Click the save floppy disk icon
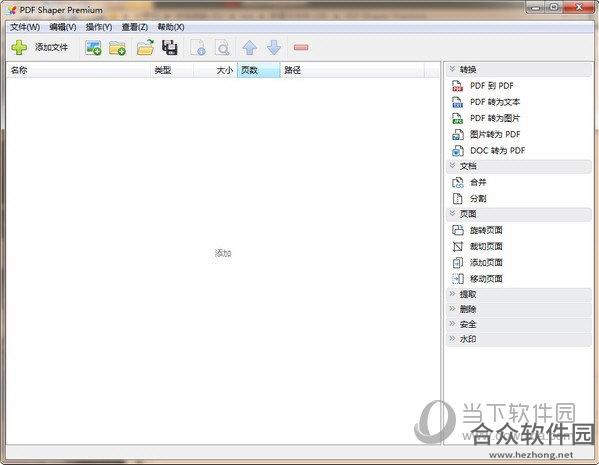This screenshot has width=599, height=465. [170, 47]
